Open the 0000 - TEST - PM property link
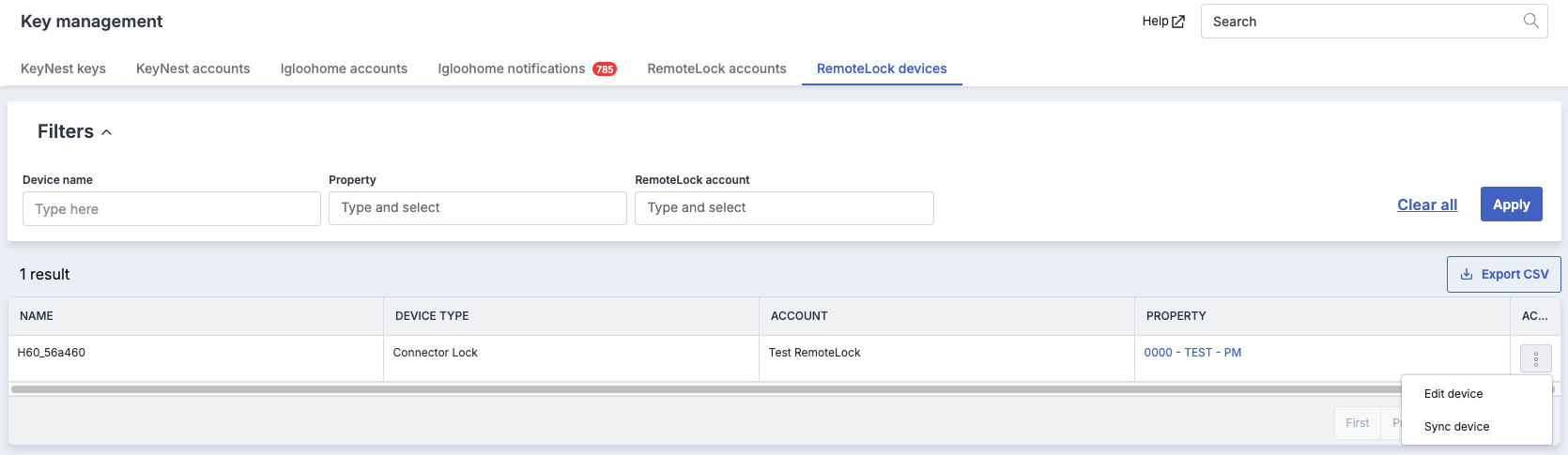The width and height of the screenshot is (1568, 455). tap(1192, 353)
